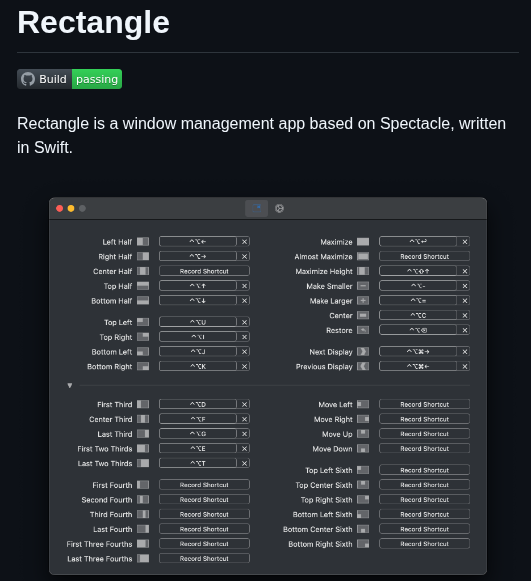Click the Center layout icon
Image resolution: width=531 pixels, height=581 pixels.
coord(363,315)
